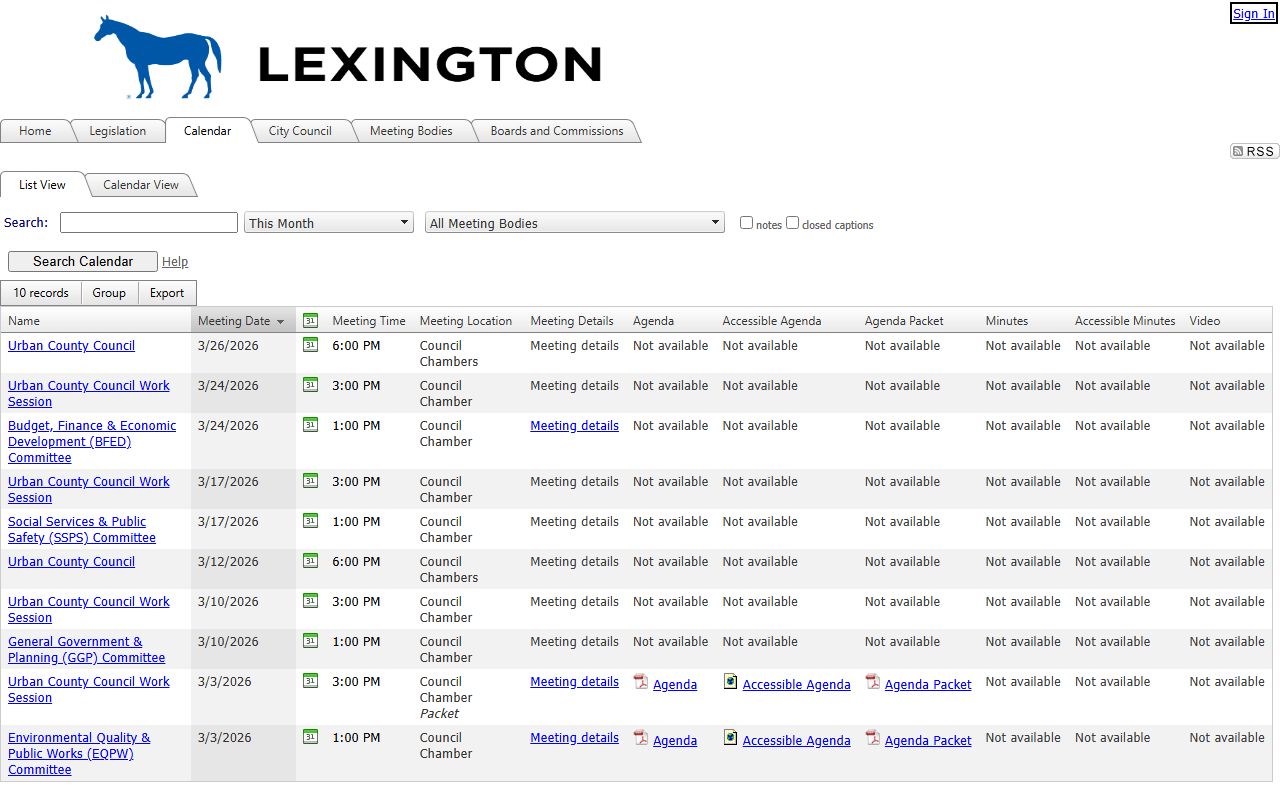The height and width of the screenshot is (800, 1280).
Task: Open 3/17/2026 Urban County Council Work Session link
Action: (89, 489)
